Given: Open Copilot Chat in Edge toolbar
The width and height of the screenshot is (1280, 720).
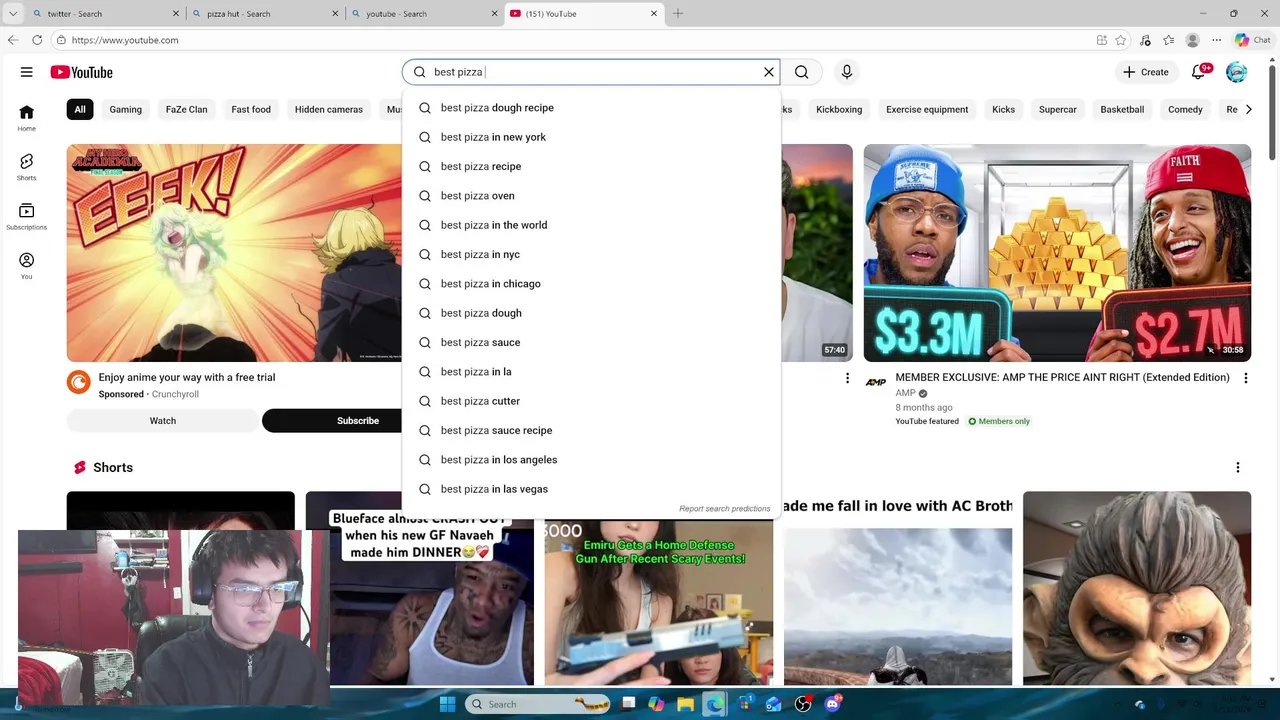Looking at the screenshot, I should point(1253,40).
